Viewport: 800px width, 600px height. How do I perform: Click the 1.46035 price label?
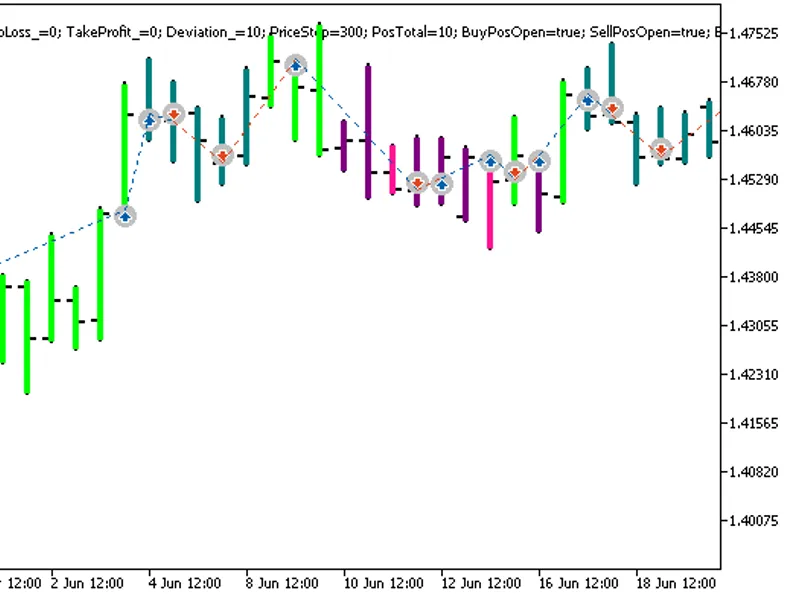(x=754, y=131)
